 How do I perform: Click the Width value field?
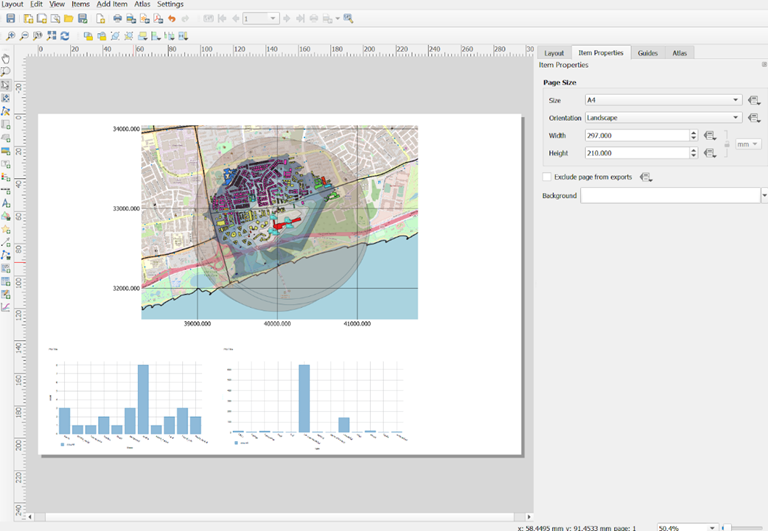coord(634,135)
